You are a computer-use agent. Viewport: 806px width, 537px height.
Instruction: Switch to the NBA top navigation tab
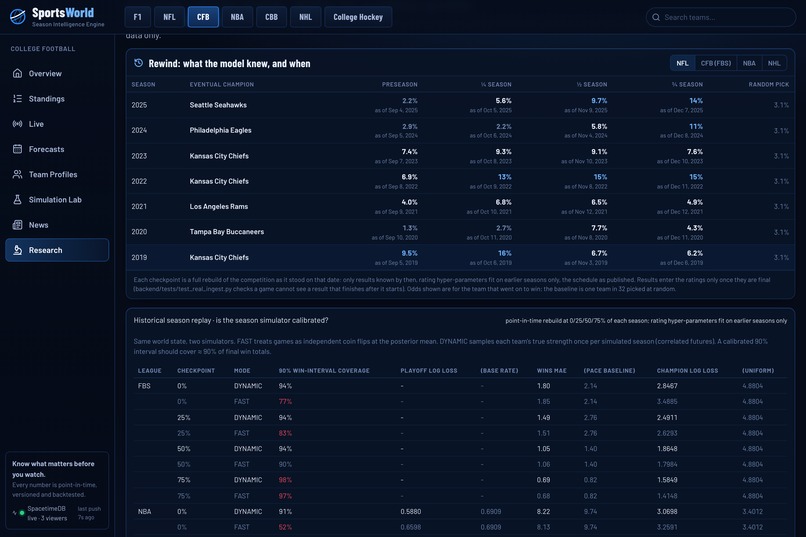[237, 17]
